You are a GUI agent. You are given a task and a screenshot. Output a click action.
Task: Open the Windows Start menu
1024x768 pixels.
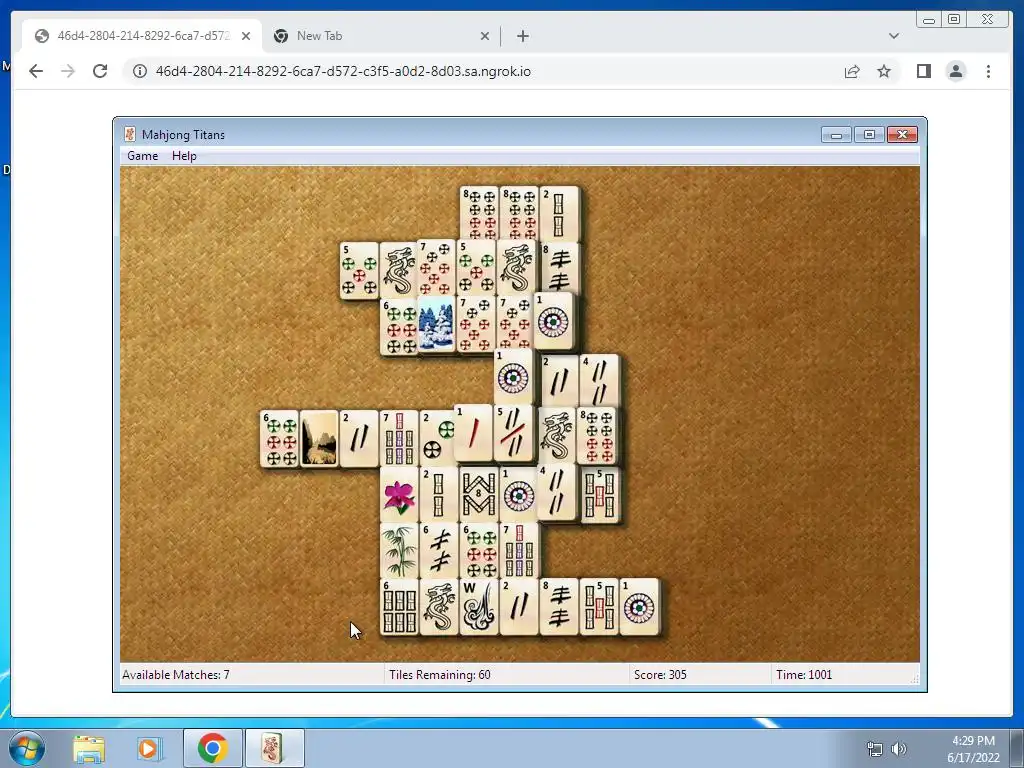point(26,748)
